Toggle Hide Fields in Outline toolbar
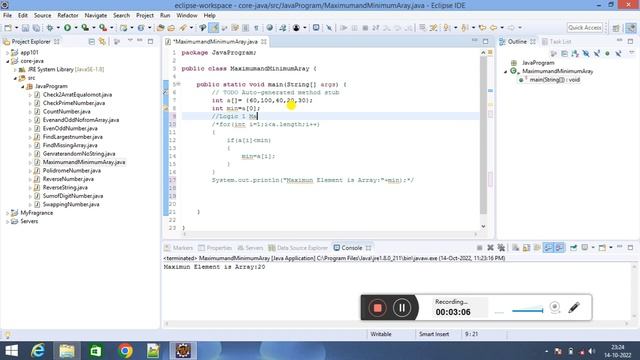Viewport: 640px width, 360px height. 586,53
